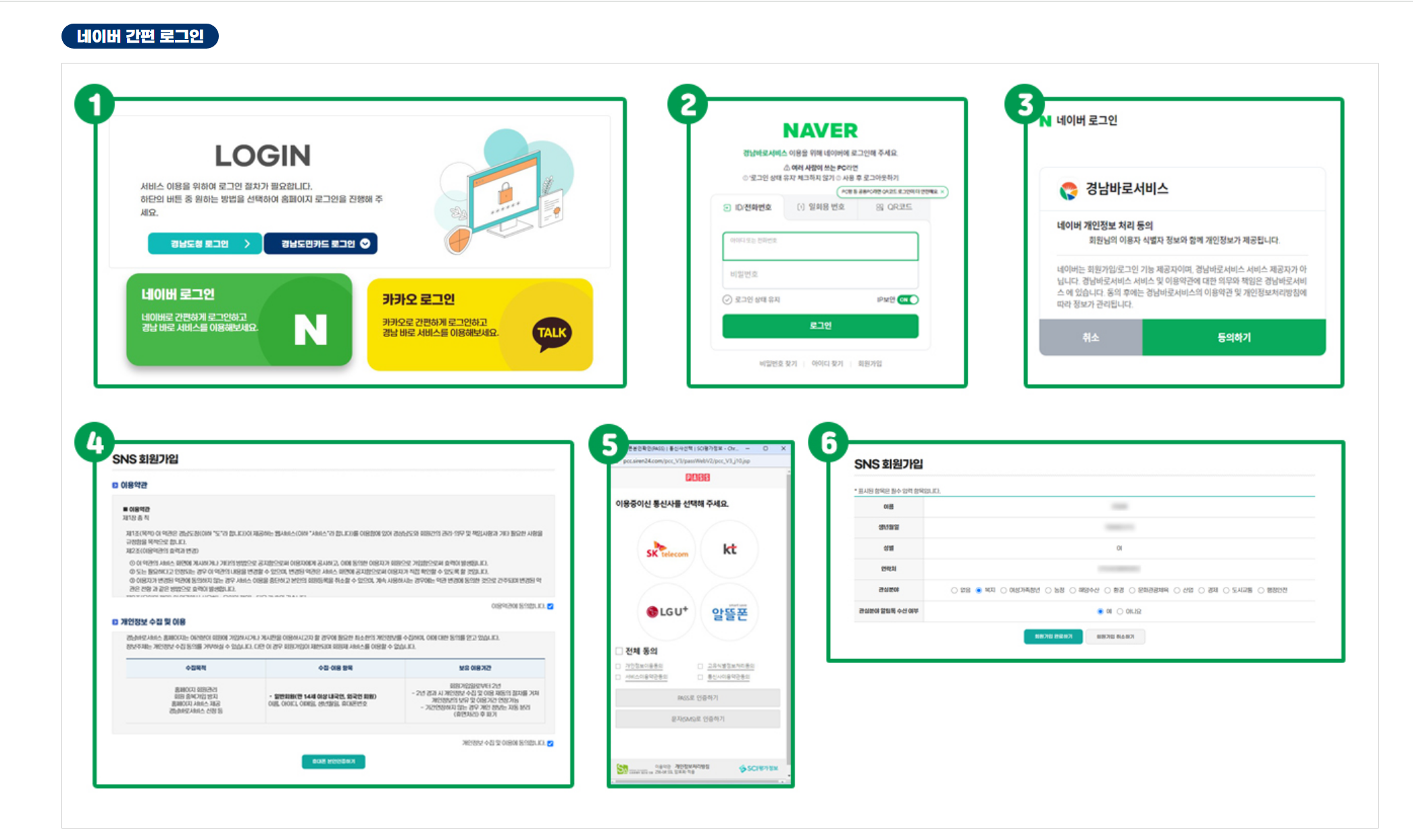Select the SK telecom carrier logo

(666, 550)
